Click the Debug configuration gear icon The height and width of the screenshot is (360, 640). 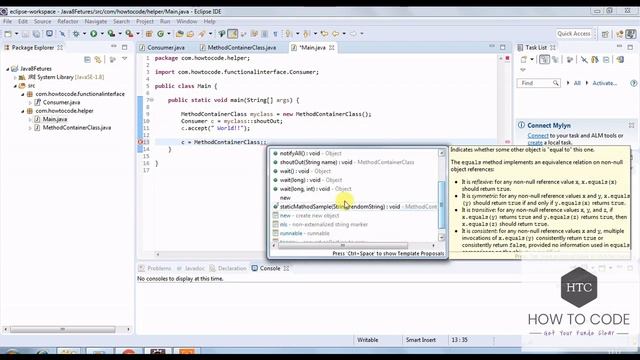pyautogui.click(x=76, y=34)
